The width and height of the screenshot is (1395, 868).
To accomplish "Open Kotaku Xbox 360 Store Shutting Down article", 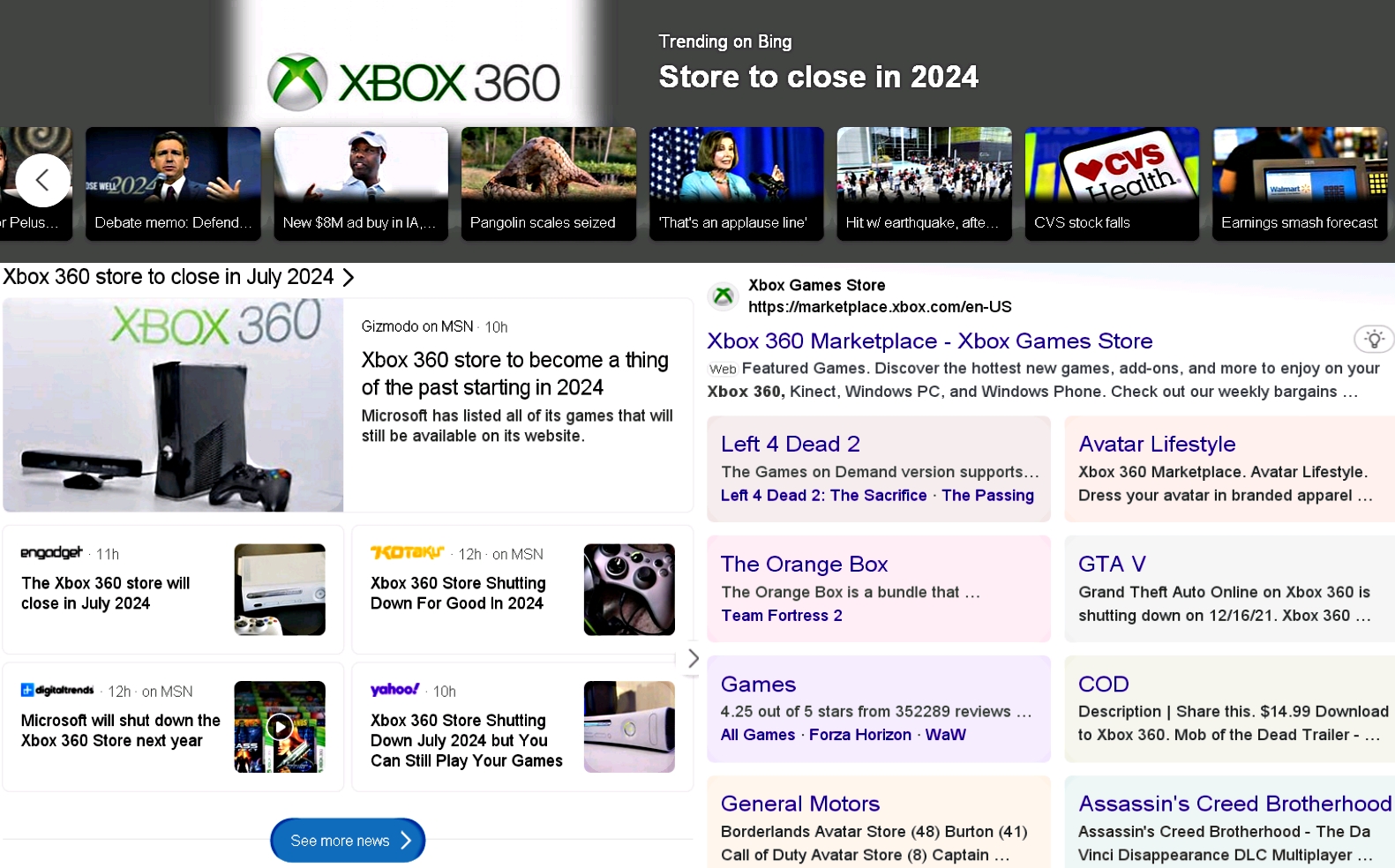I will 458,593.
